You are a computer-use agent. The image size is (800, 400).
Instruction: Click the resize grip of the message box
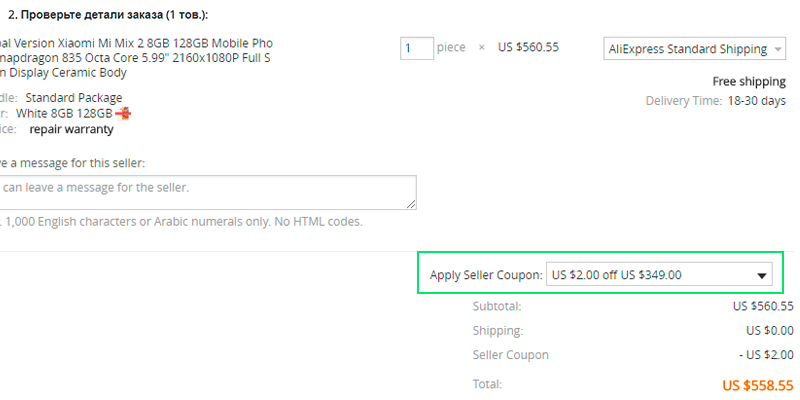pos(411,204)
